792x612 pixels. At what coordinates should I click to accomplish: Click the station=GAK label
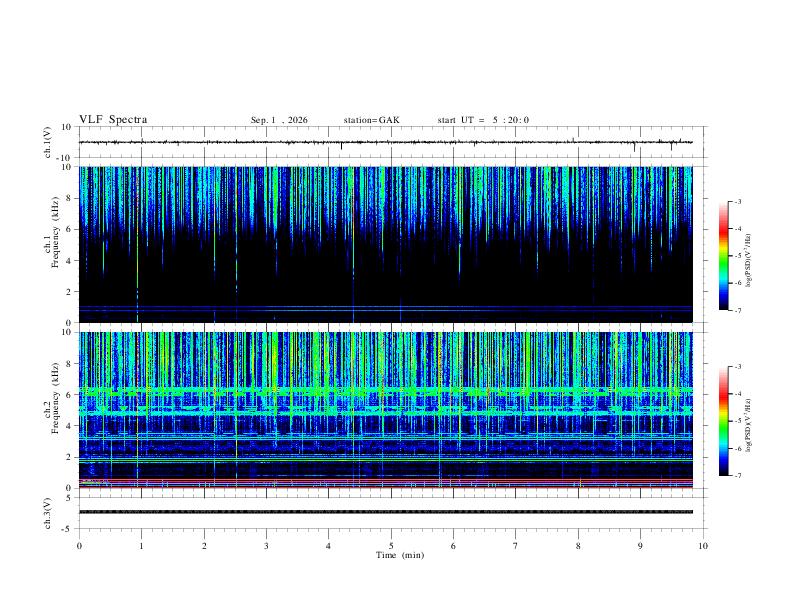pyautogui.click(x=371, y=120)
